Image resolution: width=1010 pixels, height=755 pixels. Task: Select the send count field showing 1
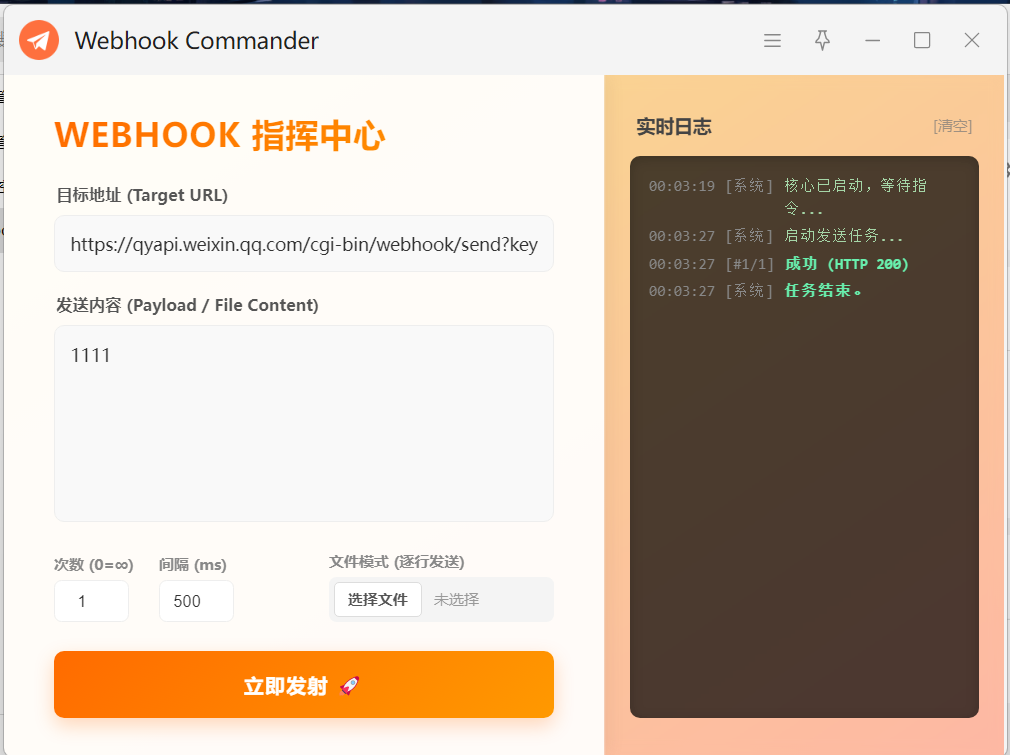(x=91, y=601)
